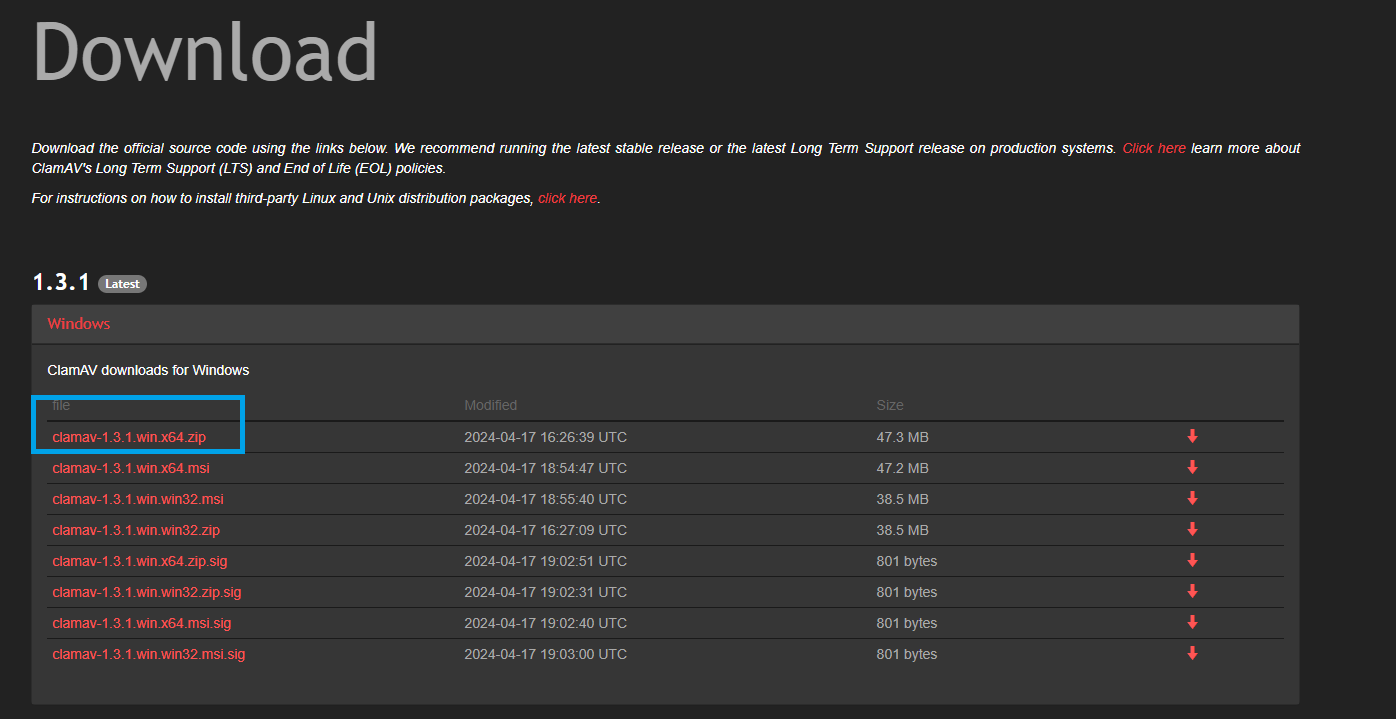Click date 2024-04-17 19:02:31 UTC

click(545, 592)
